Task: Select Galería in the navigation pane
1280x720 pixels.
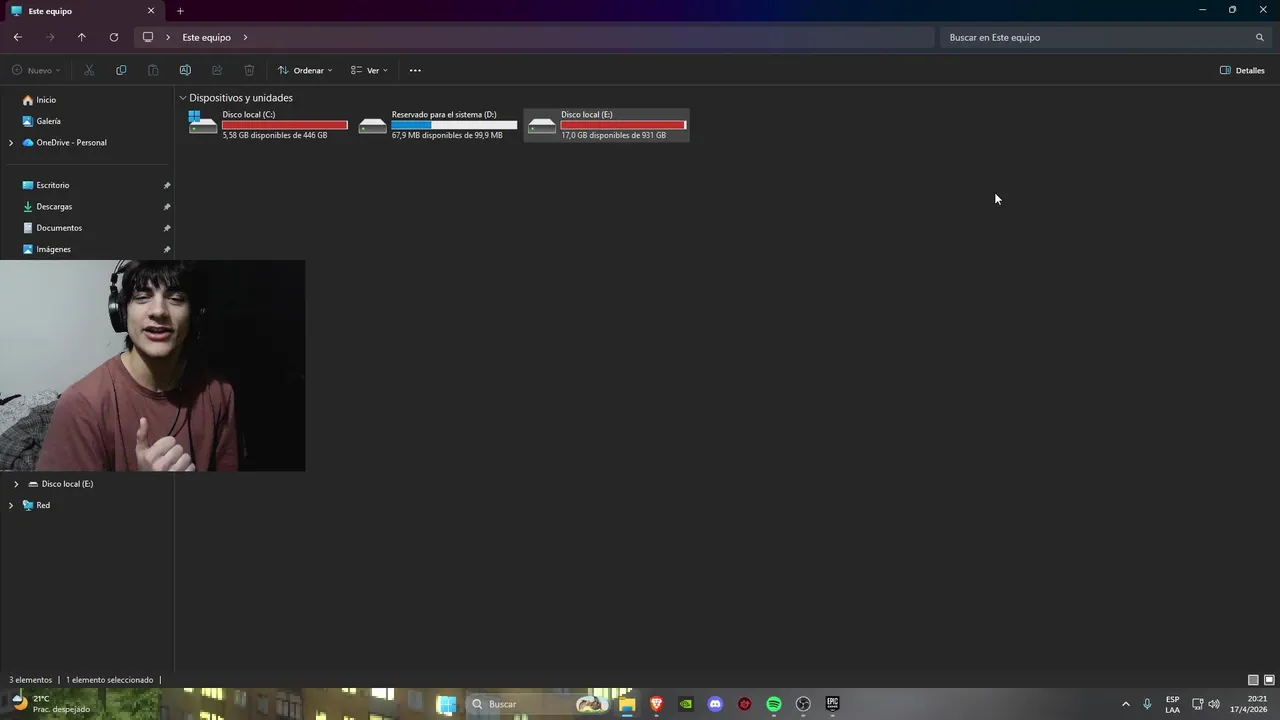Action: (48, 121)
